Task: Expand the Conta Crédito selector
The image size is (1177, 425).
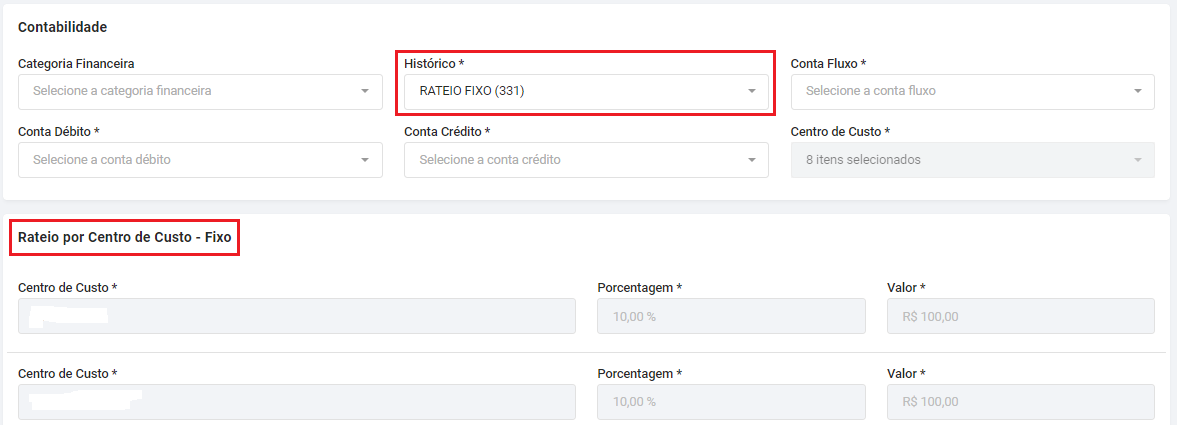Action: (575, 160)
